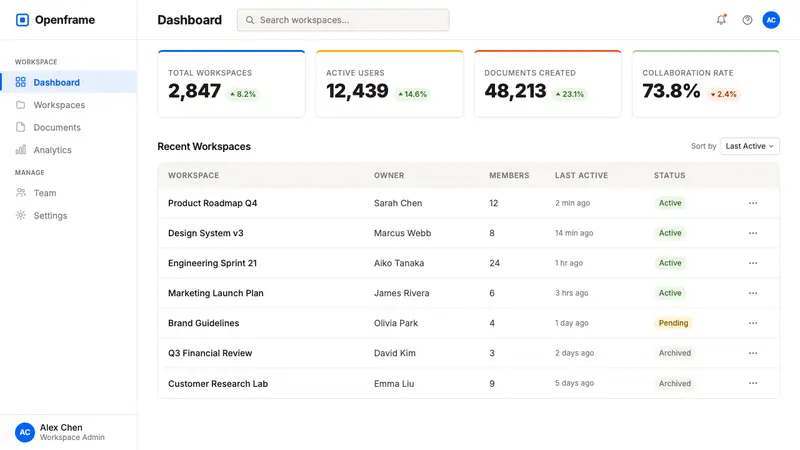Image resolution: width=800 pixels, height=450 pixels.
Task: Open more options for Design System v3
Action: 753,233
